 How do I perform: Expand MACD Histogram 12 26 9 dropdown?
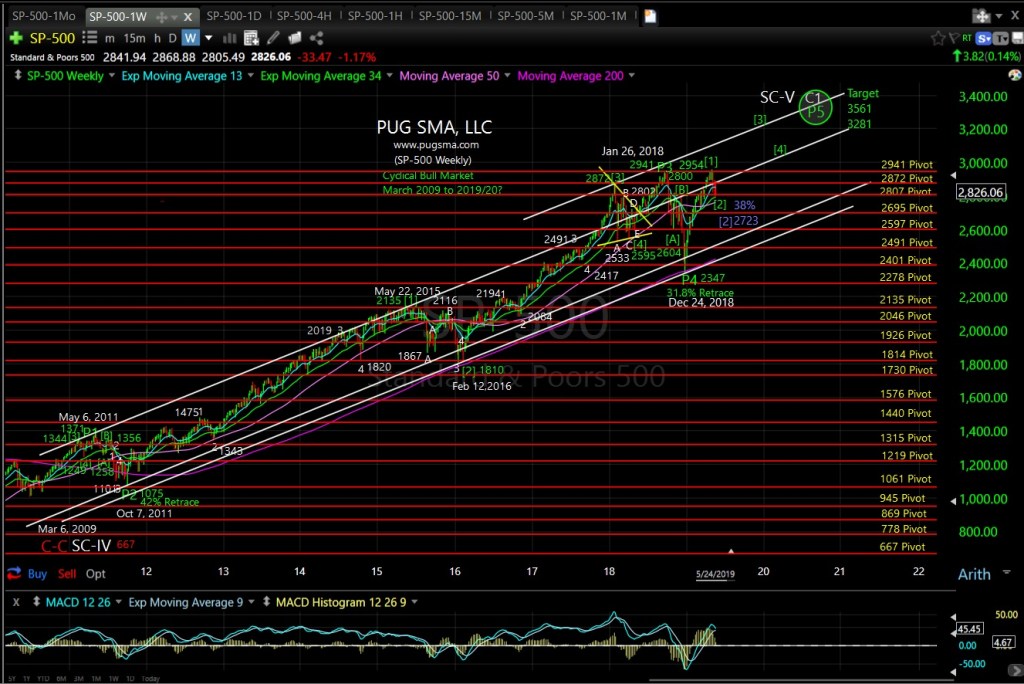[414, 602]
